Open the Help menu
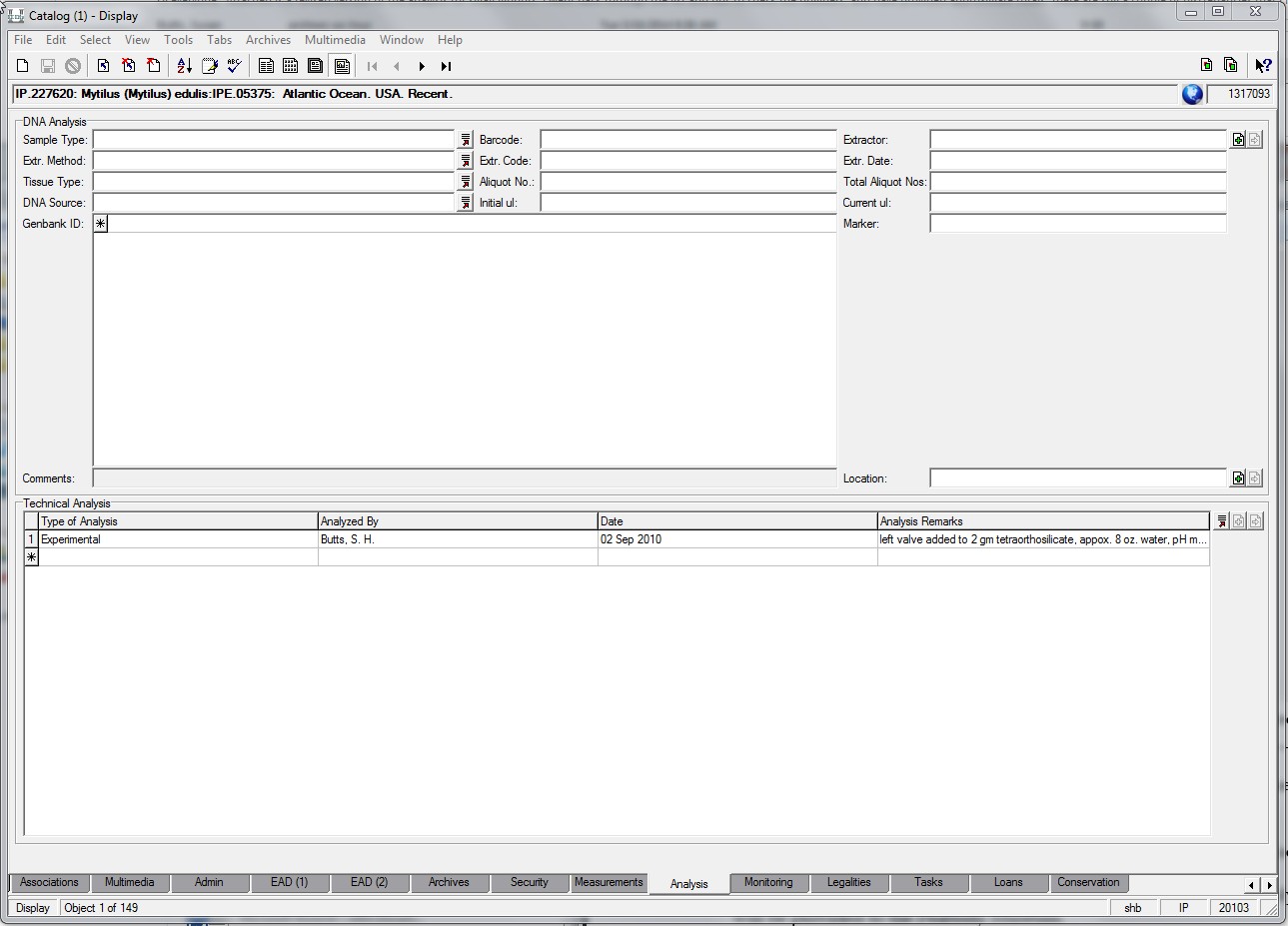 pos(450,40)
